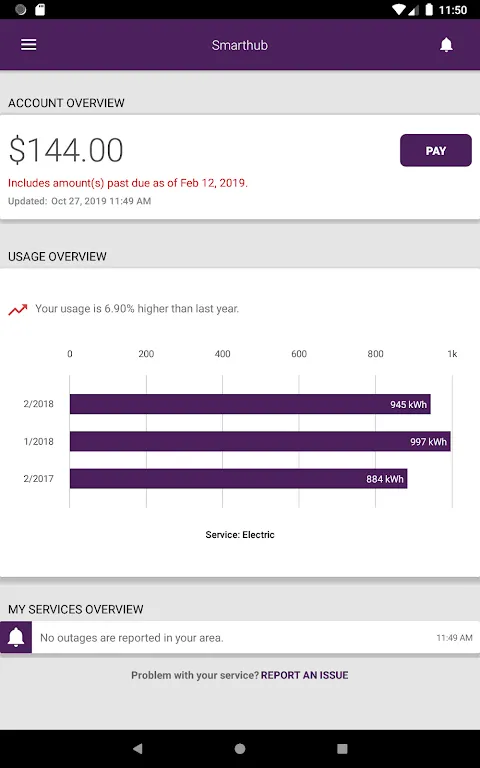Tap the Android back navigation button
Viewport: 480px width, 768px height.
click(x=138, y=748)
